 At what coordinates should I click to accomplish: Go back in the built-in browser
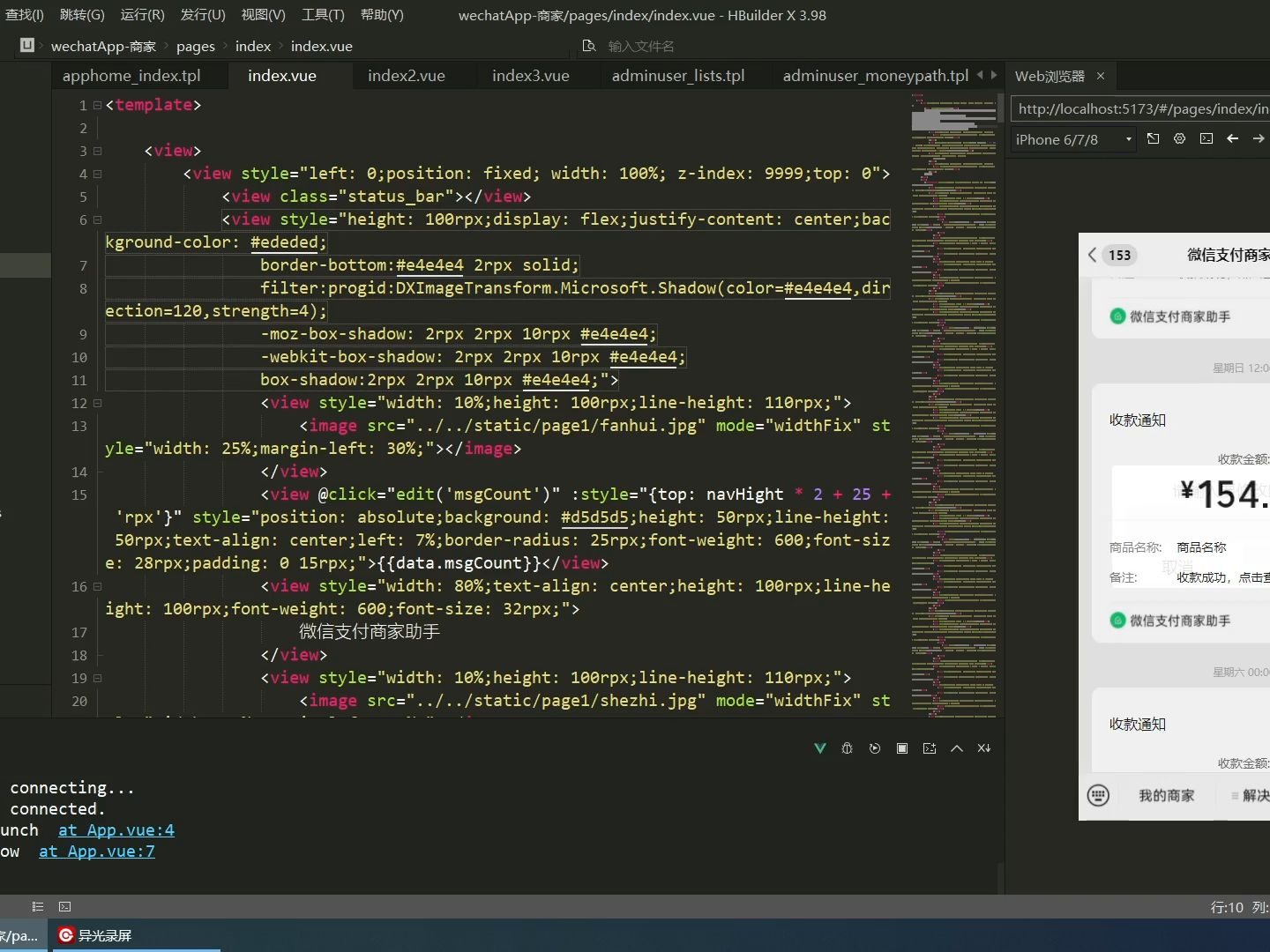(1233, 138)
